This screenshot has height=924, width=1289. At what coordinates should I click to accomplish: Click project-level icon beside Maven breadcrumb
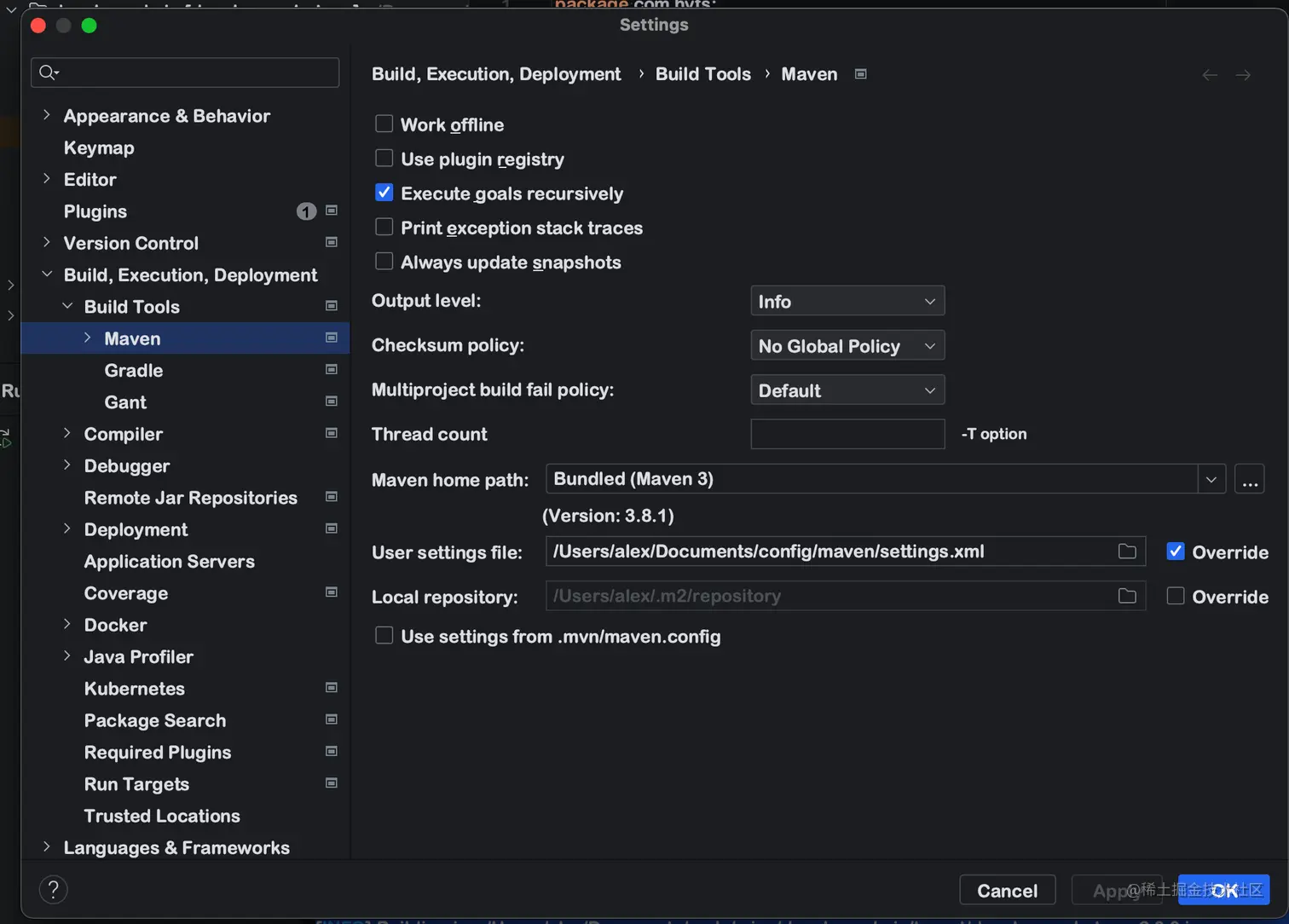pos(861,74)
